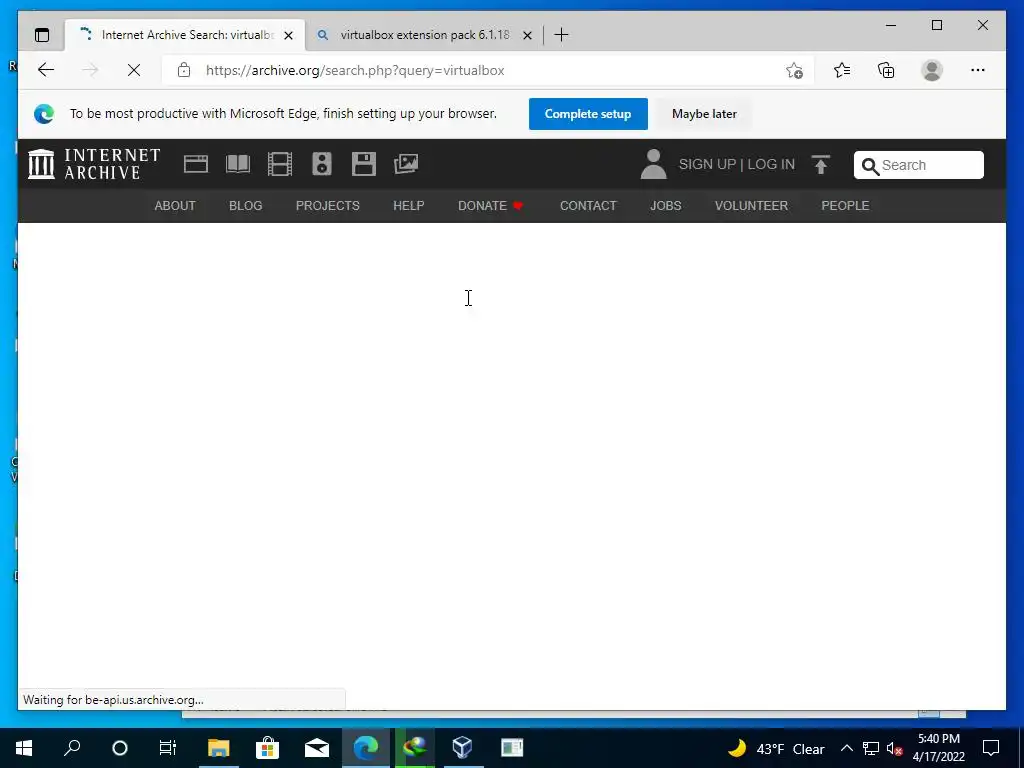Open a new tab with plus button
The width and height of the screenshot is (1024, 768).
click(x=561, y=35)
